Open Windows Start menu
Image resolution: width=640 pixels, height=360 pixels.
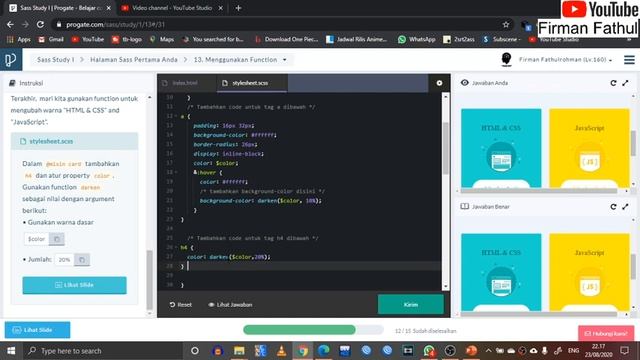tap(11, 351)
